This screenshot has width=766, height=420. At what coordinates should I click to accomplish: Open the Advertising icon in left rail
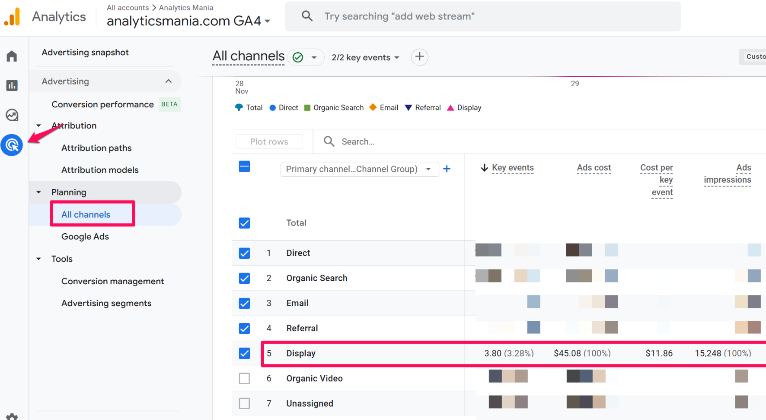coord(12,145)
